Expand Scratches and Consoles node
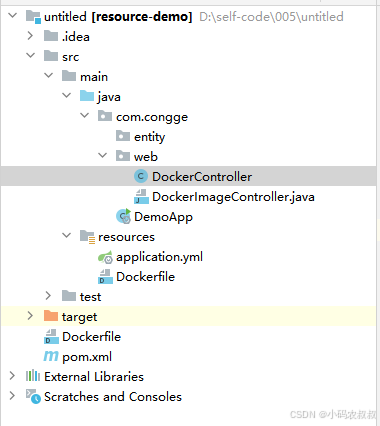The height and width of the screenshot is (426, 380). 12,396
